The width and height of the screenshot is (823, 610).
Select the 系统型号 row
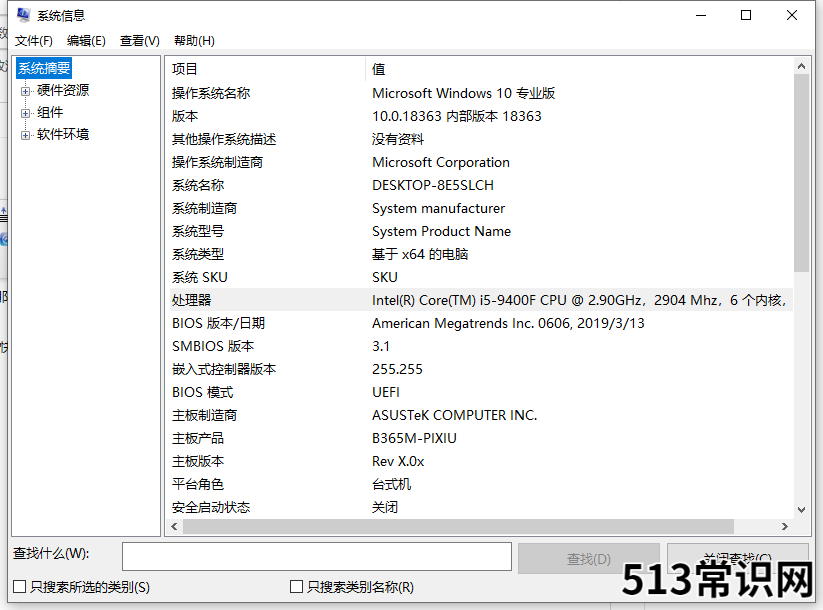coord(481,232)
